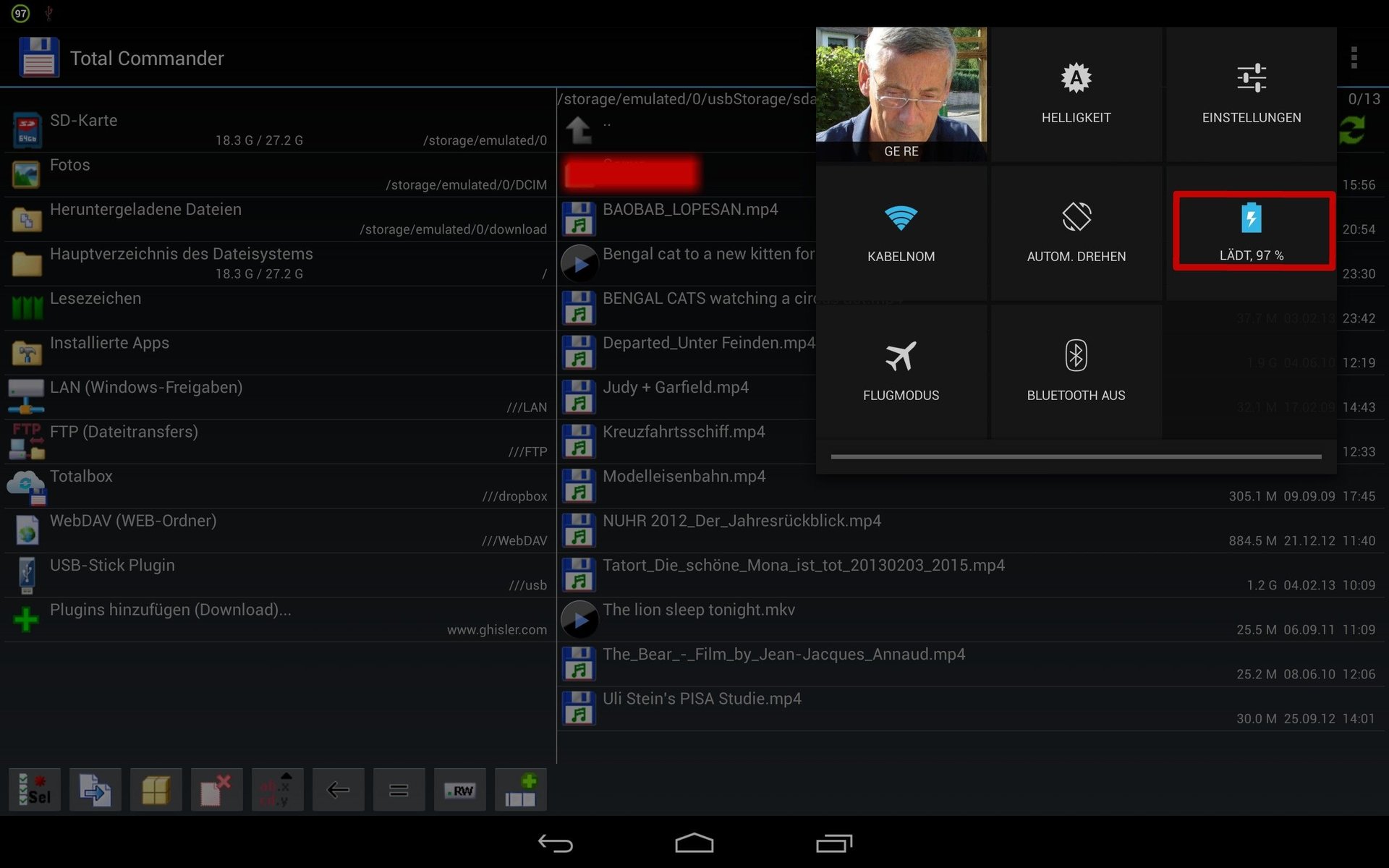Viewport: 1389px width, 868px height.
Task: Tap the Select files (Sel) button
Action: [34, 790]
